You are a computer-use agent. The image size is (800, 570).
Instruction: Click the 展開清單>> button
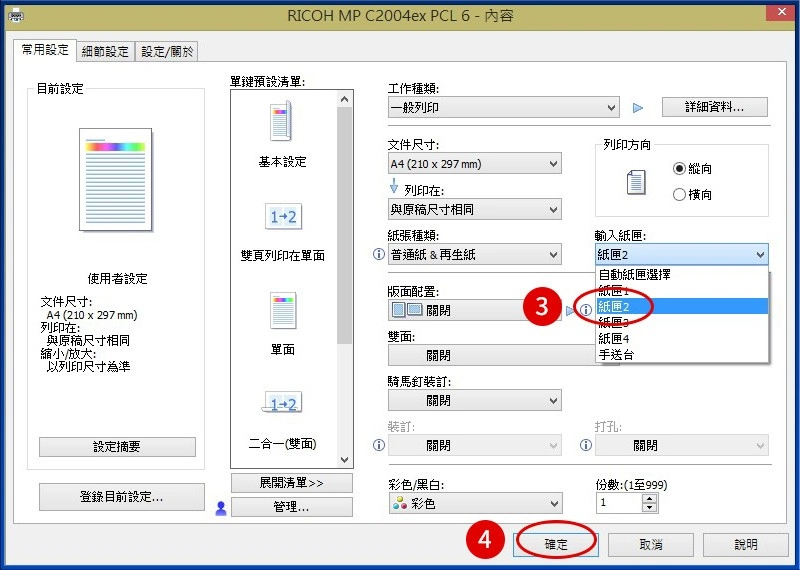292,483
